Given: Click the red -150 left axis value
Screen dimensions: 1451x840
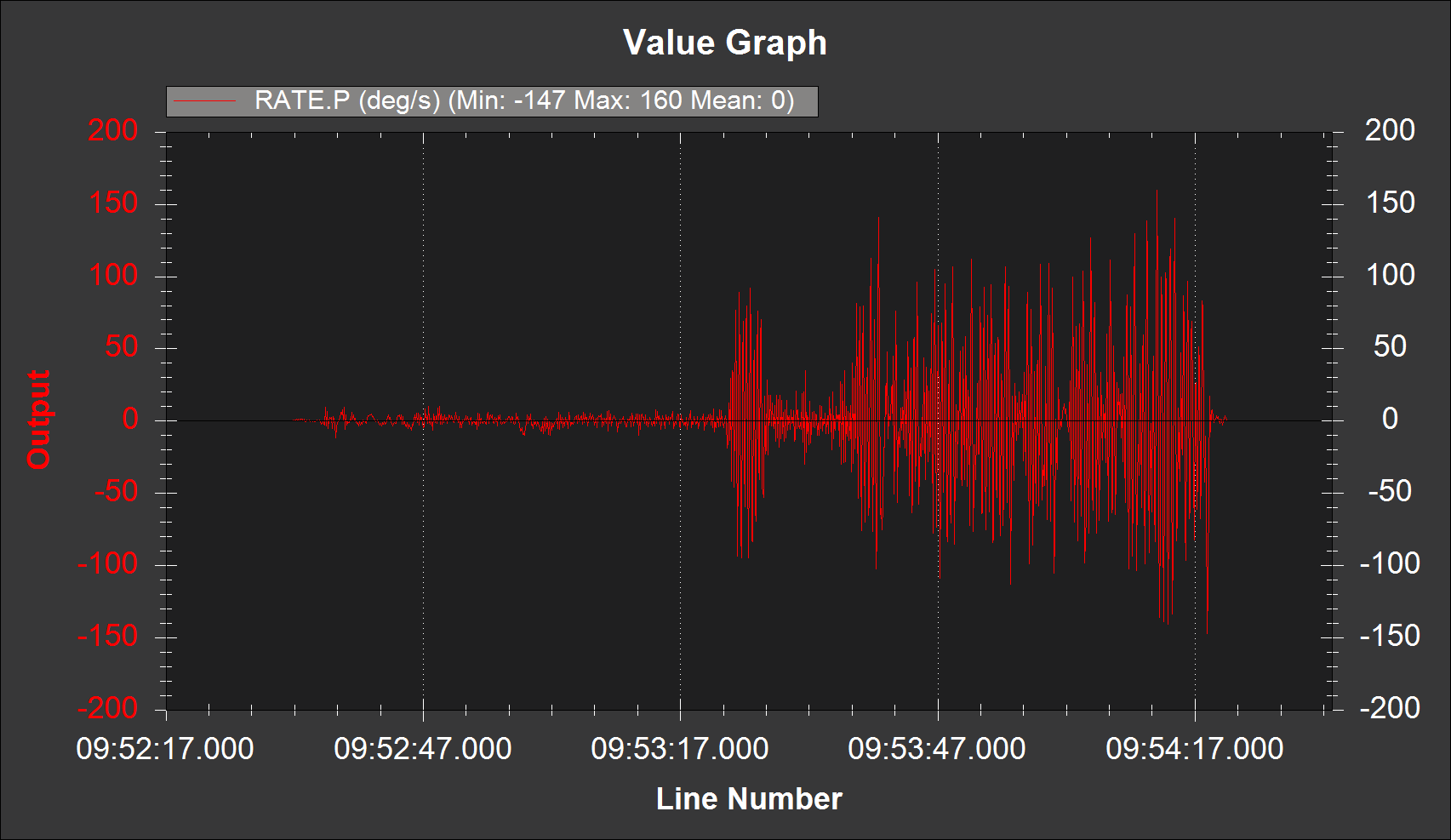Looking at the screenshot, I should [x=107, y=636].
